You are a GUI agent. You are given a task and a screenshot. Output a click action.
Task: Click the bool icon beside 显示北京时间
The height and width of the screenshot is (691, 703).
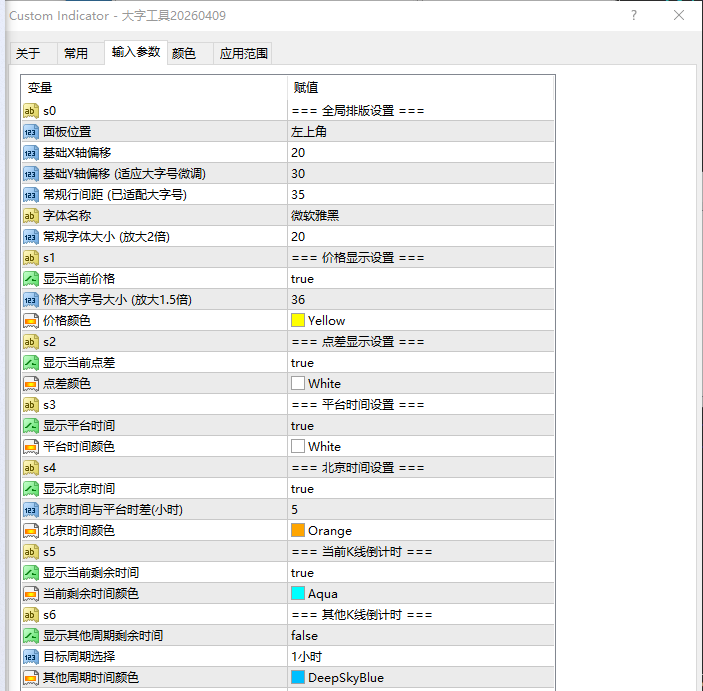click(30, 489)
